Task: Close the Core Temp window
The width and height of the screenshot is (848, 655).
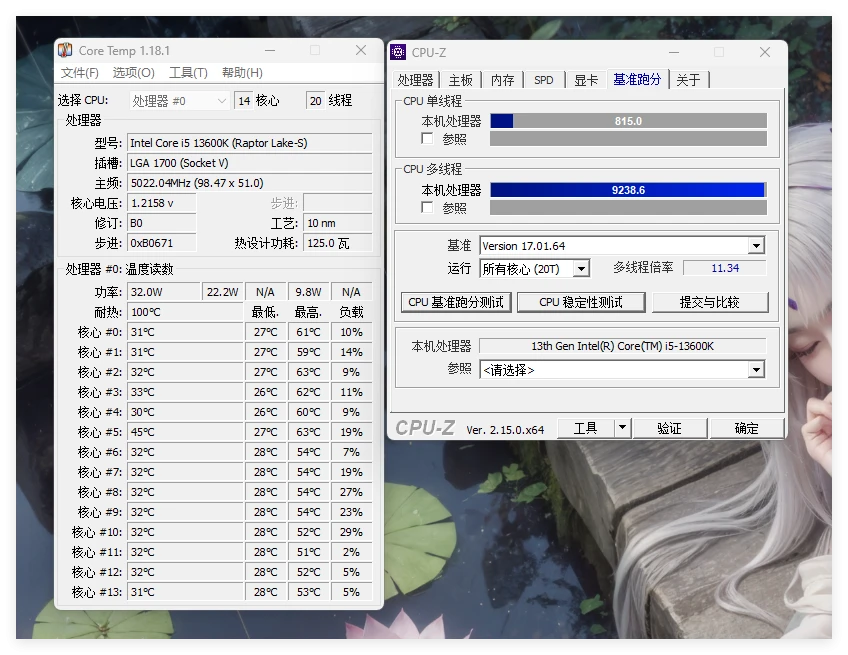Action: click(361, 51)
